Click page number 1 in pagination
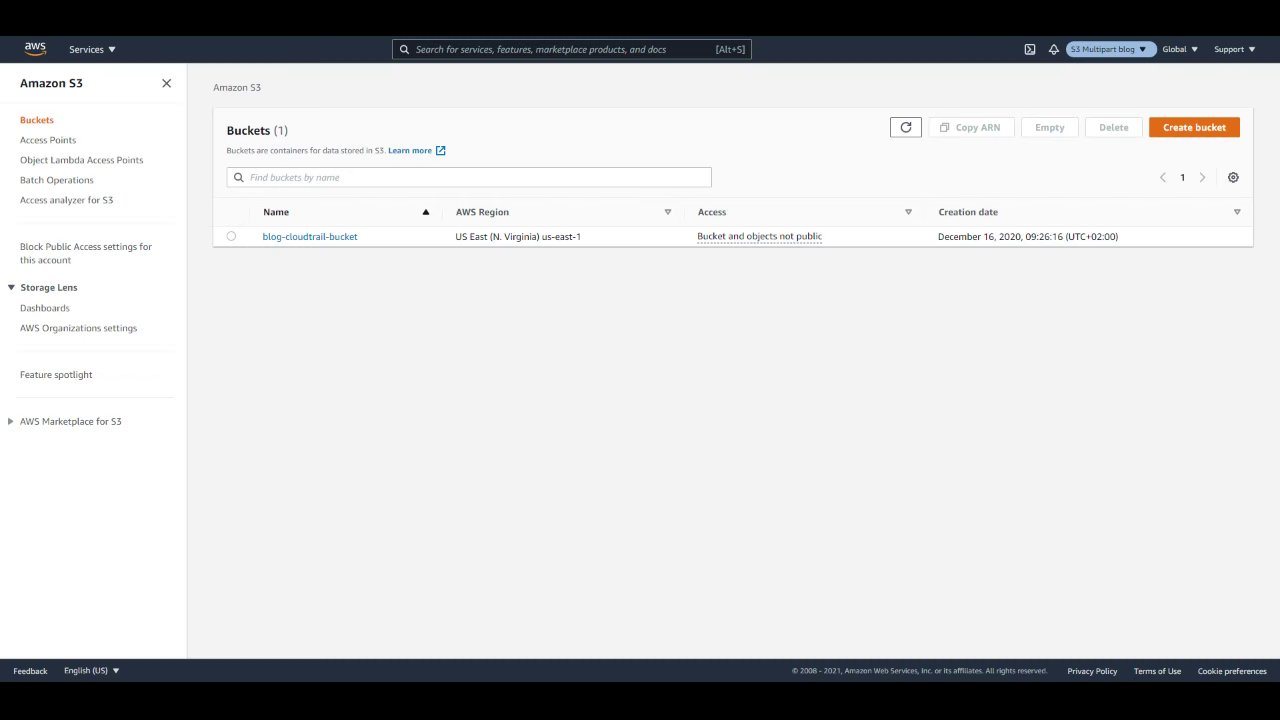 [x=1182, y=177]
